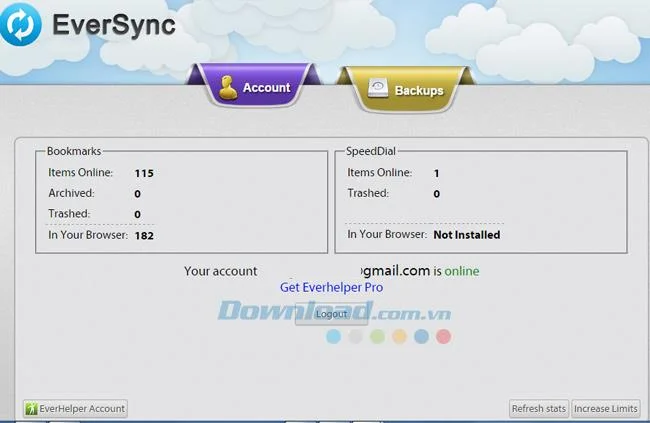
Task: Click the EverSync title text
Action: click(114, 25)
